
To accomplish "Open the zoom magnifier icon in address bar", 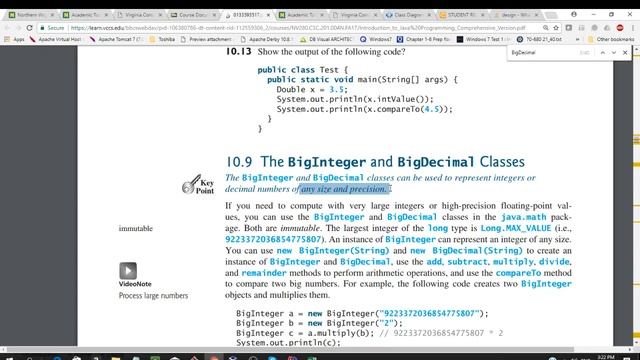I will [x=545, y=28].
